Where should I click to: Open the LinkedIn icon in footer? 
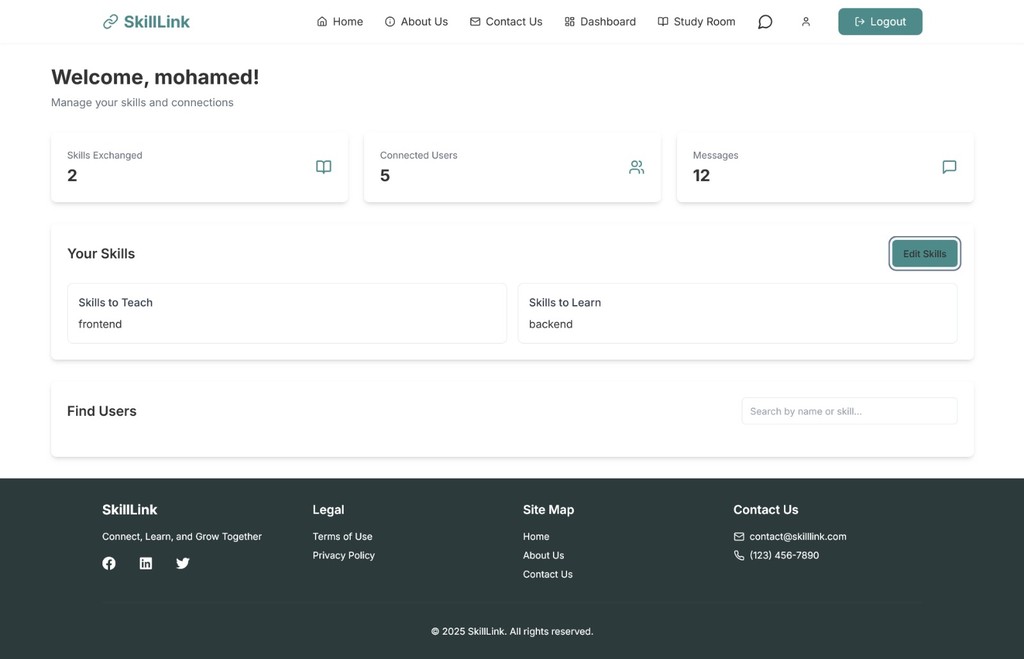click(146, 563)
